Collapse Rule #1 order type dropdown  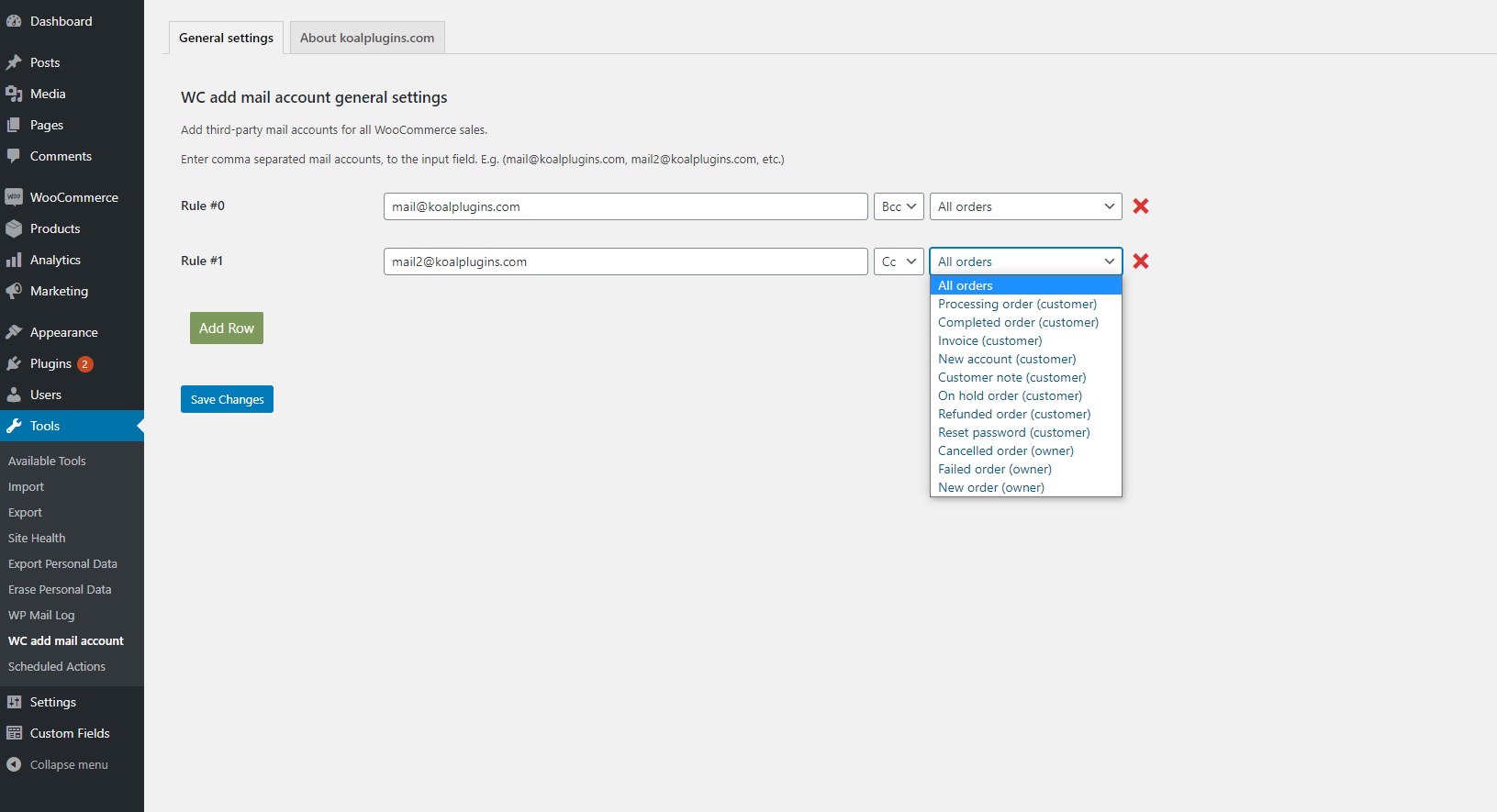coord(1026,261)
